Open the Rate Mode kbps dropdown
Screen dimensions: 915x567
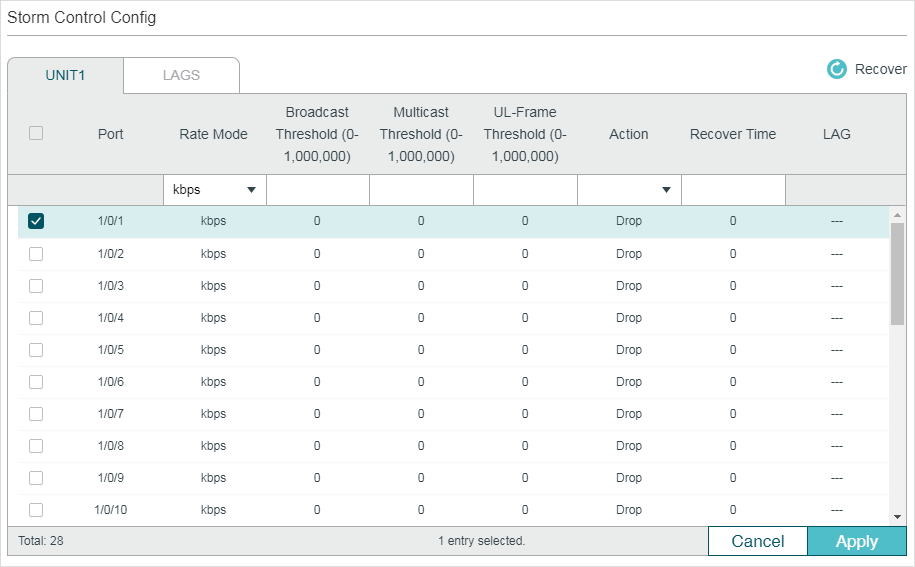pyautogui.click(x=215, y=190)
